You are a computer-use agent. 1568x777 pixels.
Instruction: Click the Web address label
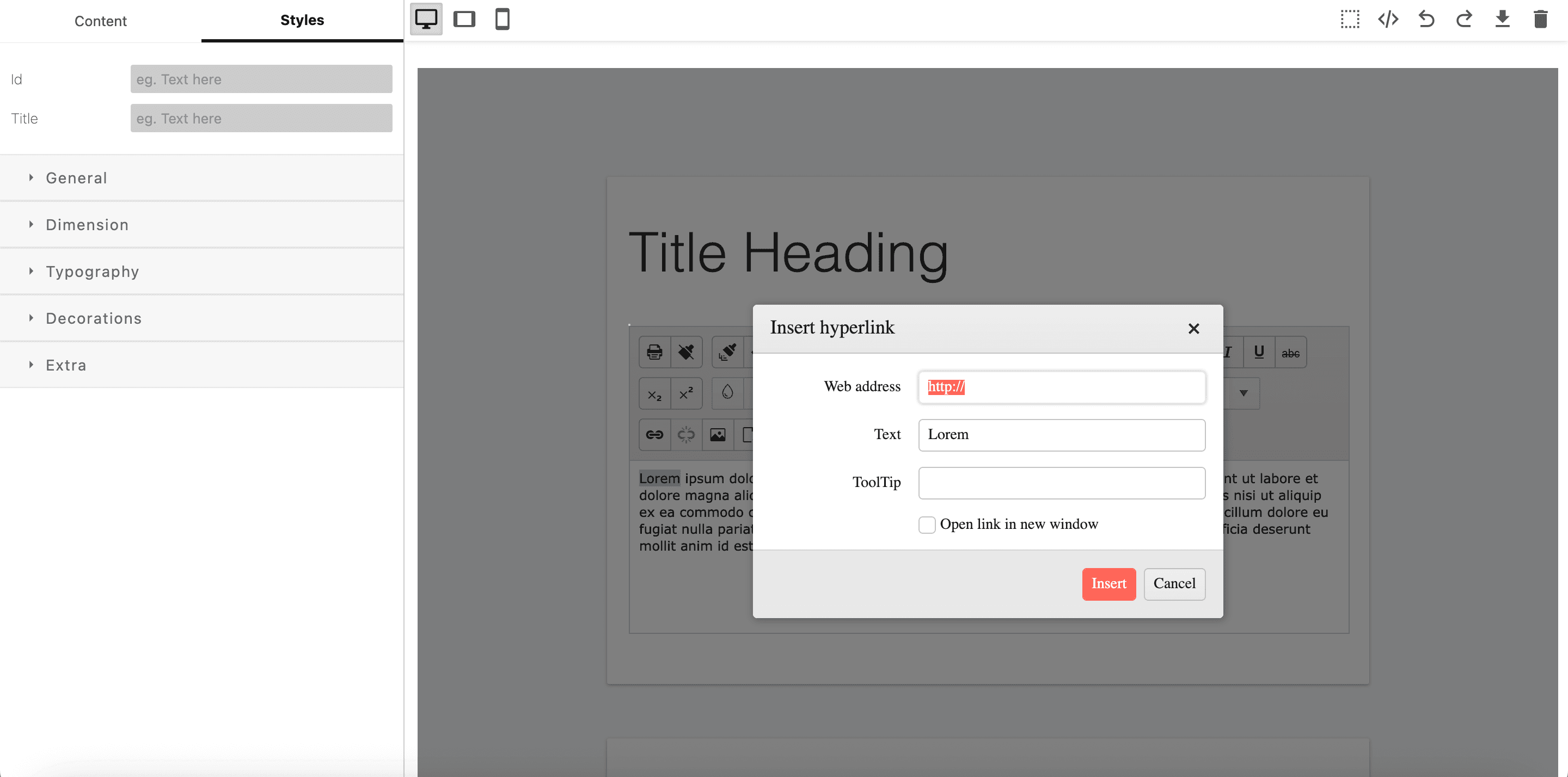tap(862, 386)
